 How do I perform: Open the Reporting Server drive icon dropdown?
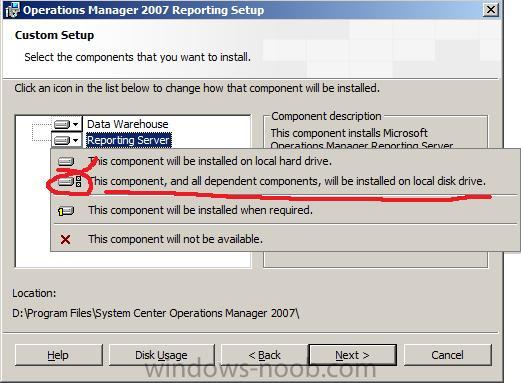[66, 140]
